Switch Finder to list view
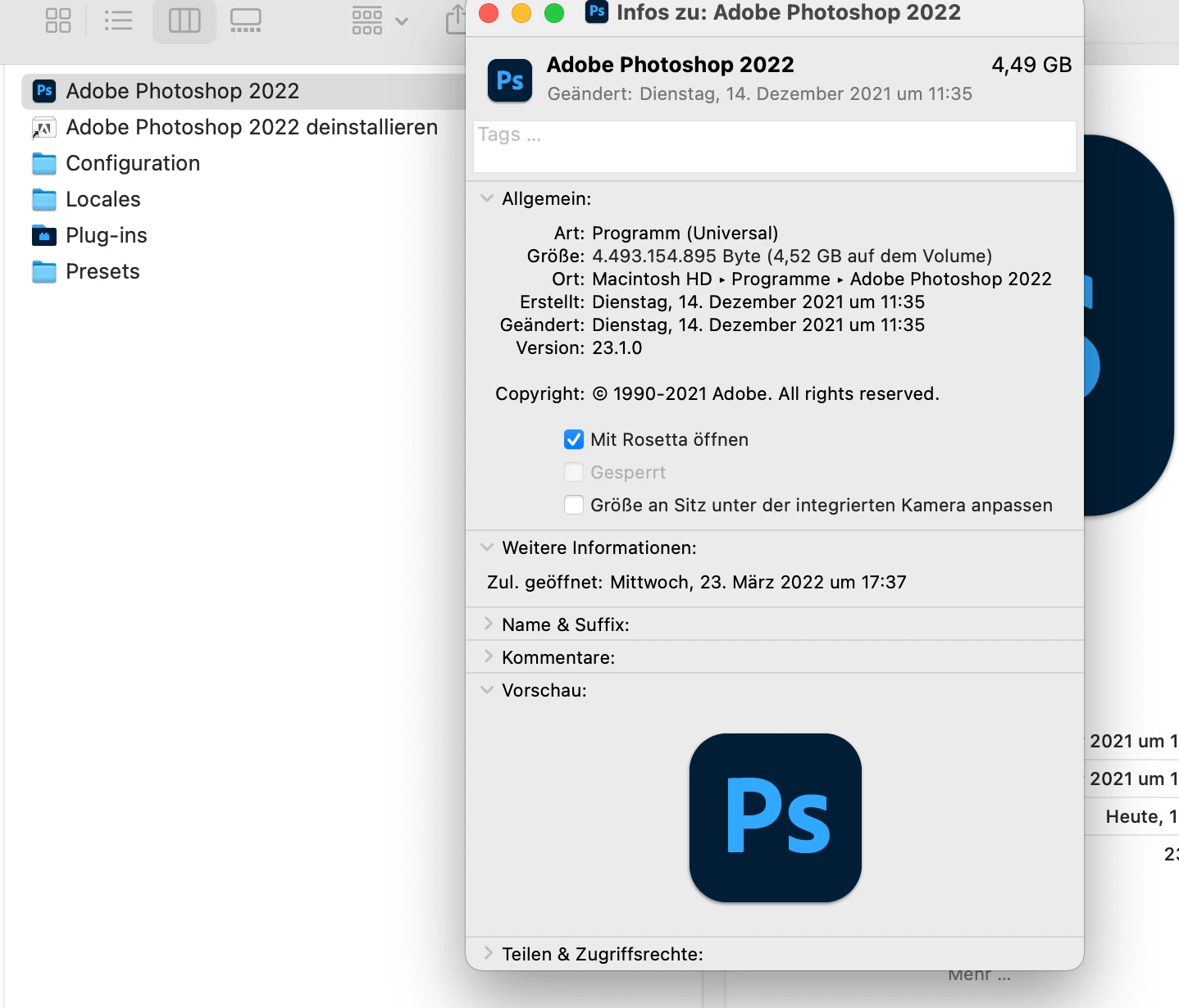 coord(119,20)
